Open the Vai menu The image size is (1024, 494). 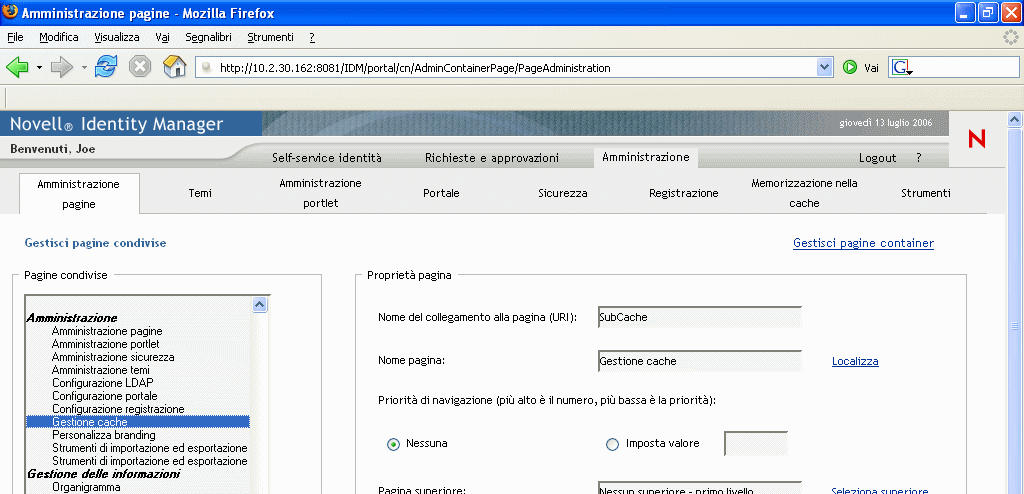click(163, 37)
